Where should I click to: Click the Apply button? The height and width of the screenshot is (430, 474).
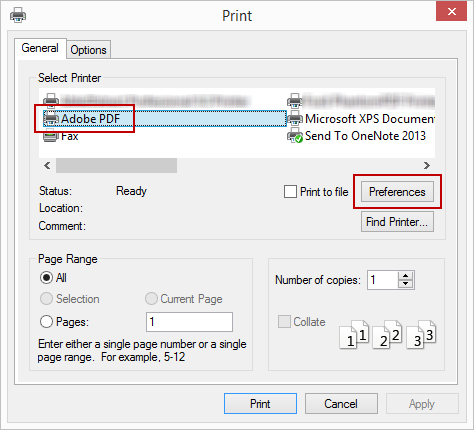(x=422, y=404)
